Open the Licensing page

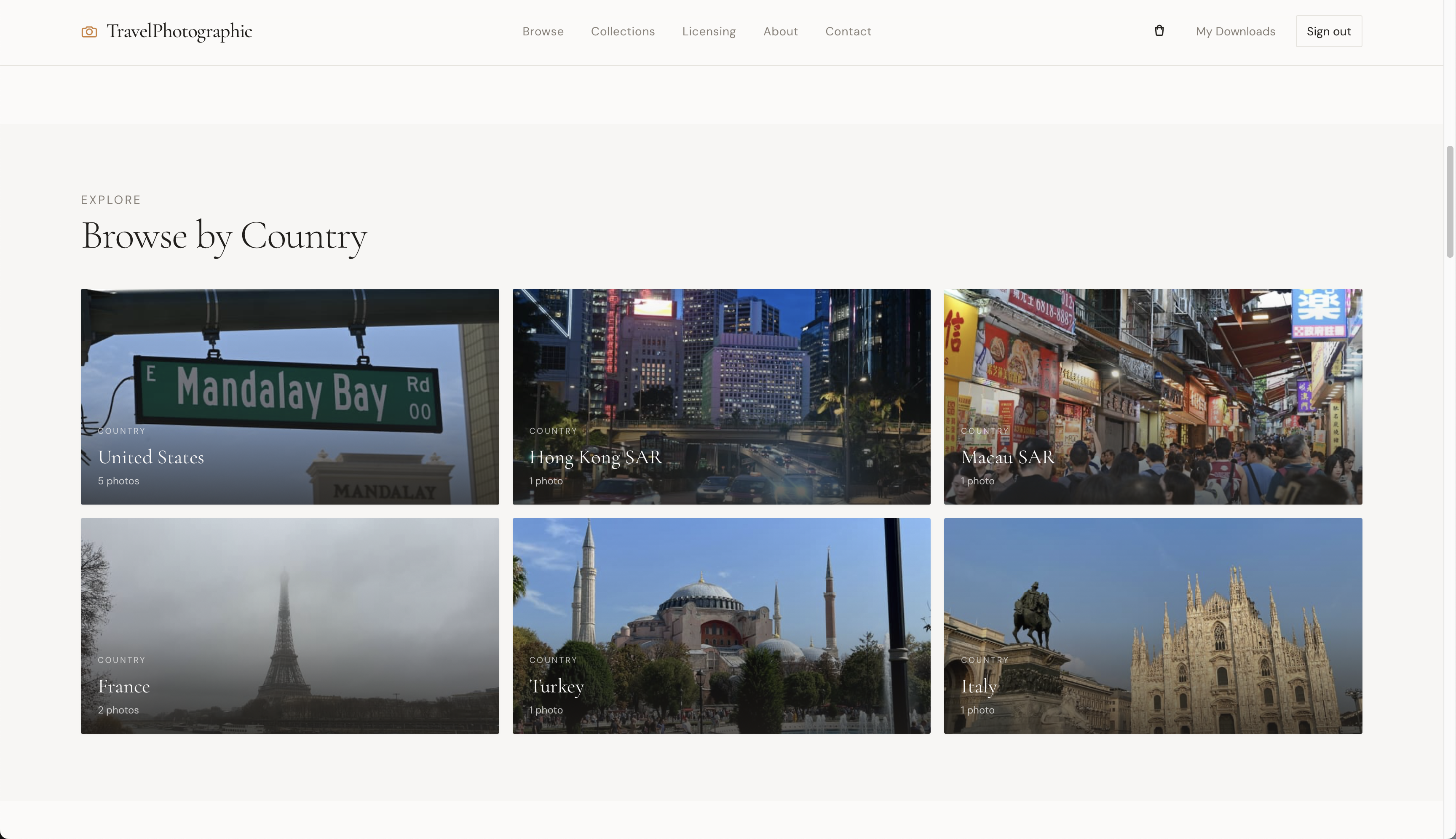[708, 32]
